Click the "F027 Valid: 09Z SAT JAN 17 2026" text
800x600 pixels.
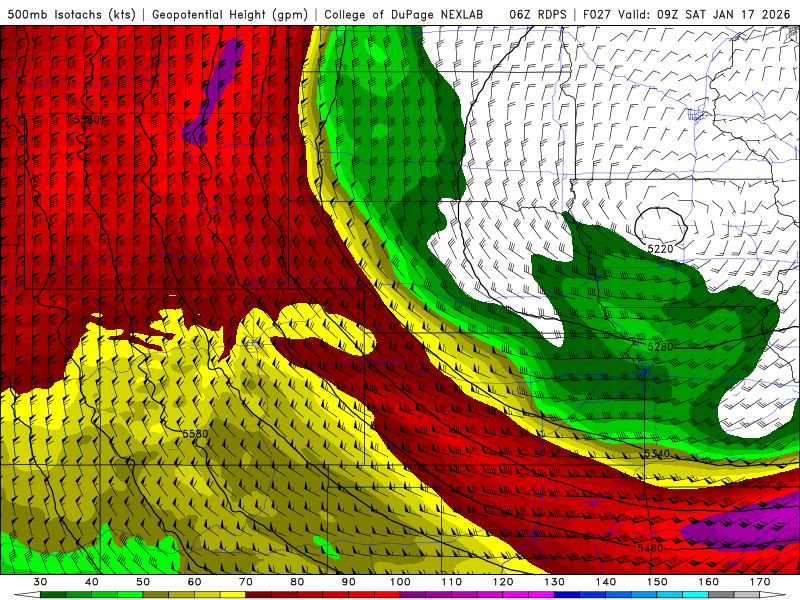686,14
